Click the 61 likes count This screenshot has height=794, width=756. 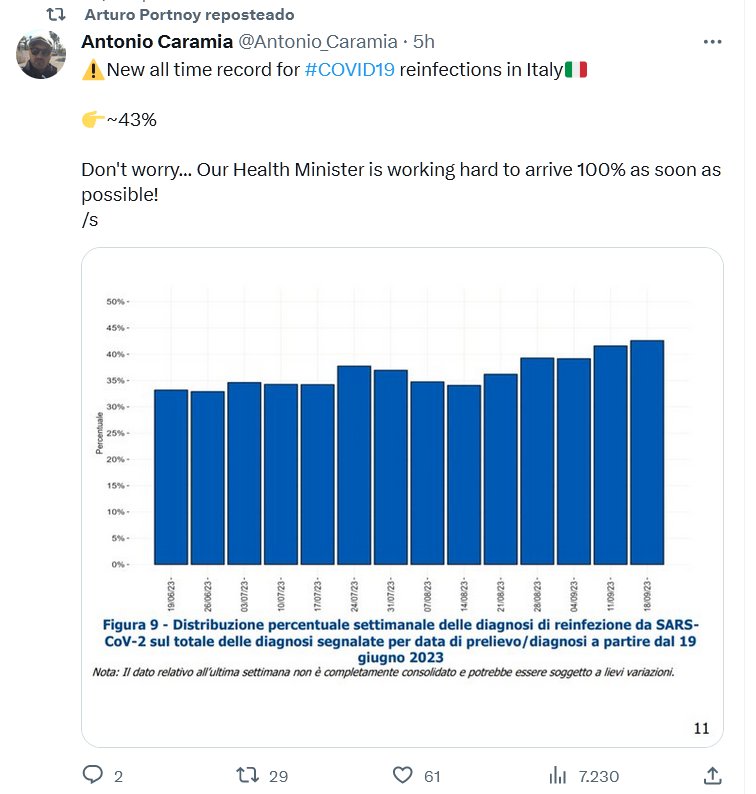[432, 775]
